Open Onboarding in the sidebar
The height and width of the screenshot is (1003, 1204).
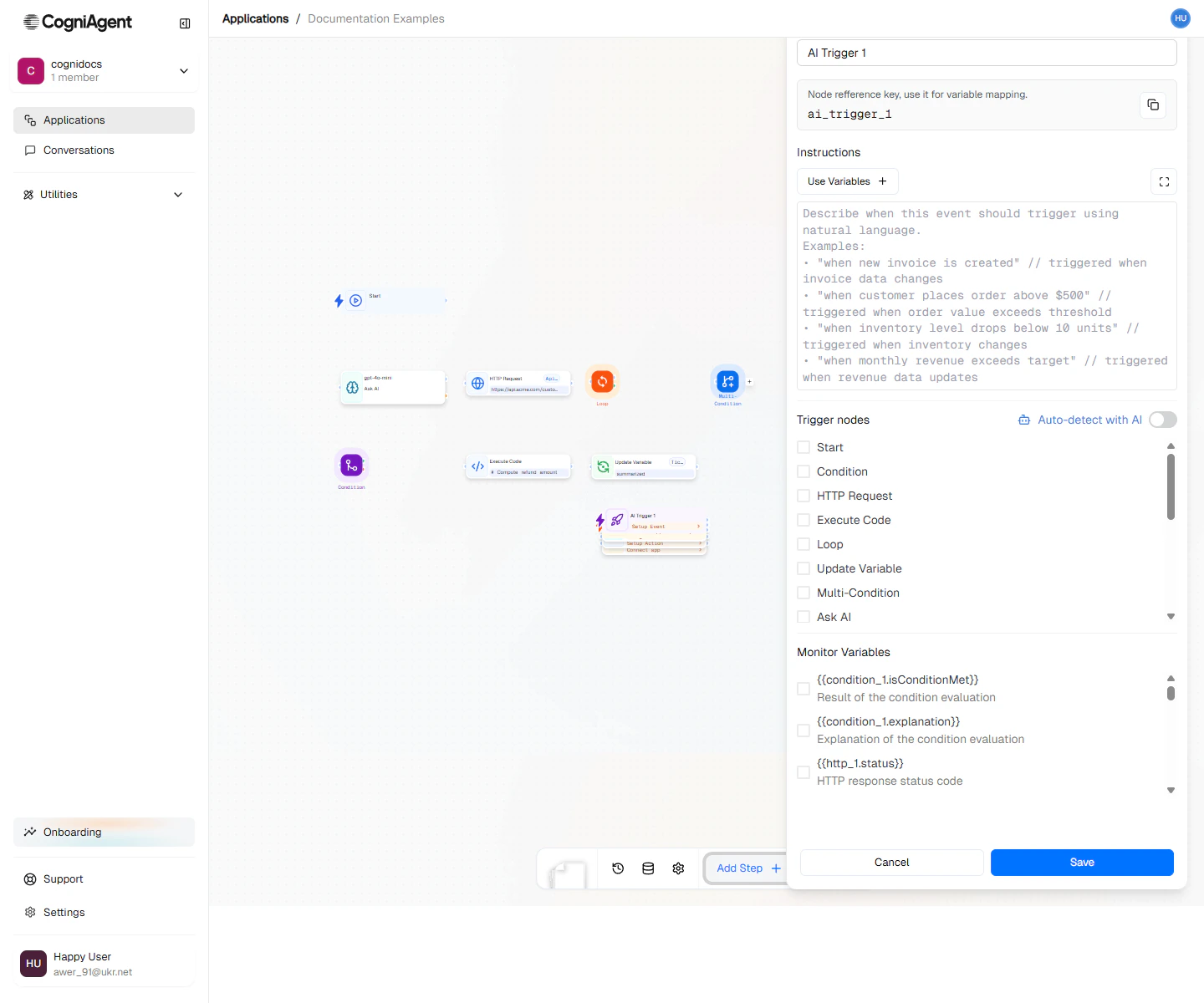[104, 832]
